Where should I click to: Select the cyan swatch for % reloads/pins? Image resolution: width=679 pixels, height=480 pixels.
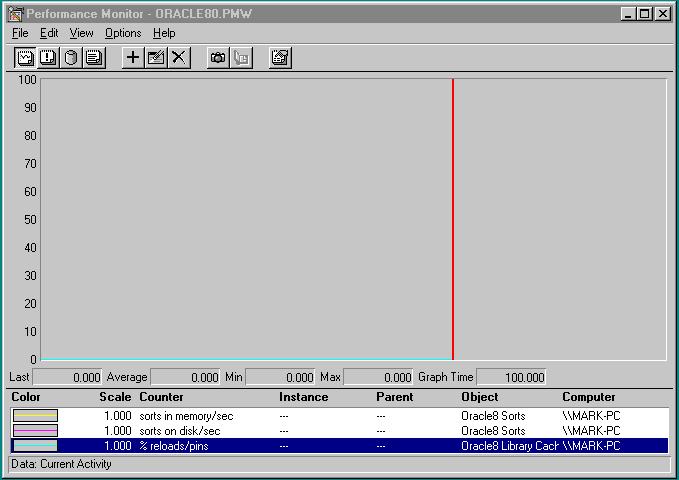point(35,446)
